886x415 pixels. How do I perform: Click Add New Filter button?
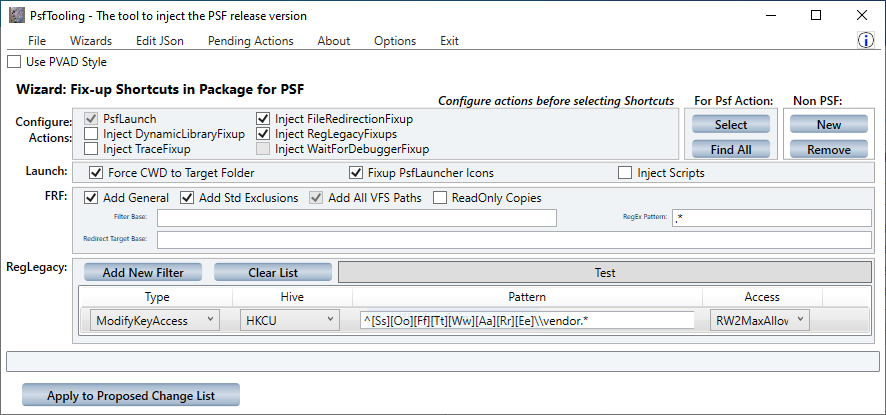click(143, 273)
